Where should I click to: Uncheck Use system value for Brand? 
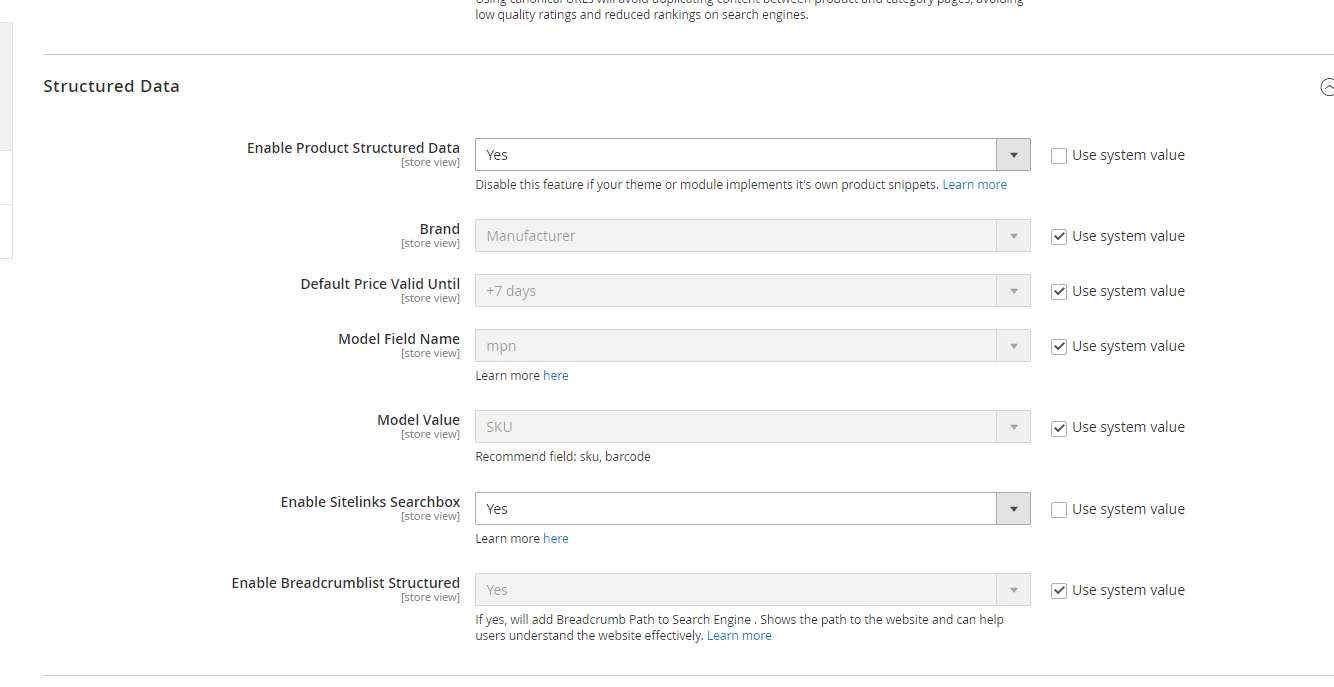click(1059, 237)
